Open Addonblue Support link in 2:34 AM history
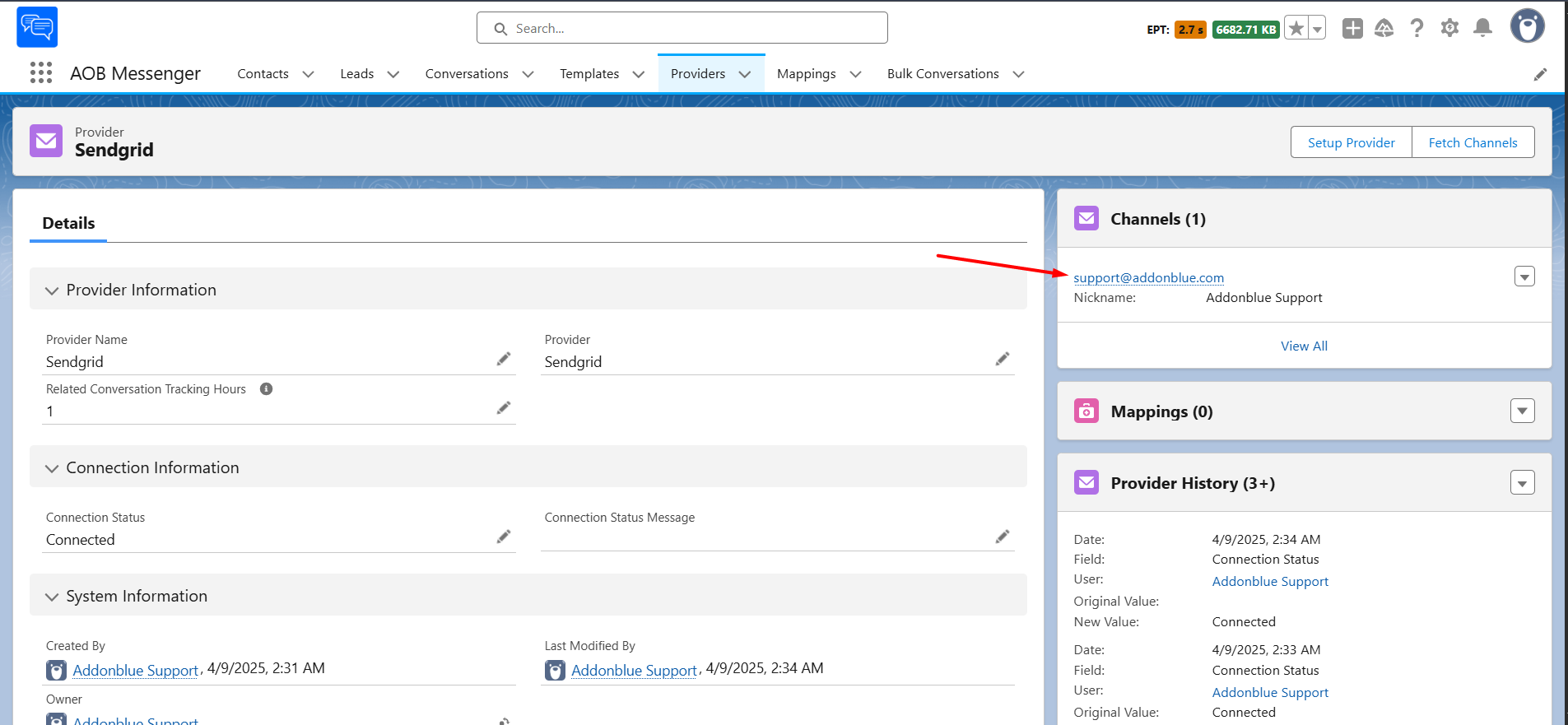 click(x=1270, y=581)
